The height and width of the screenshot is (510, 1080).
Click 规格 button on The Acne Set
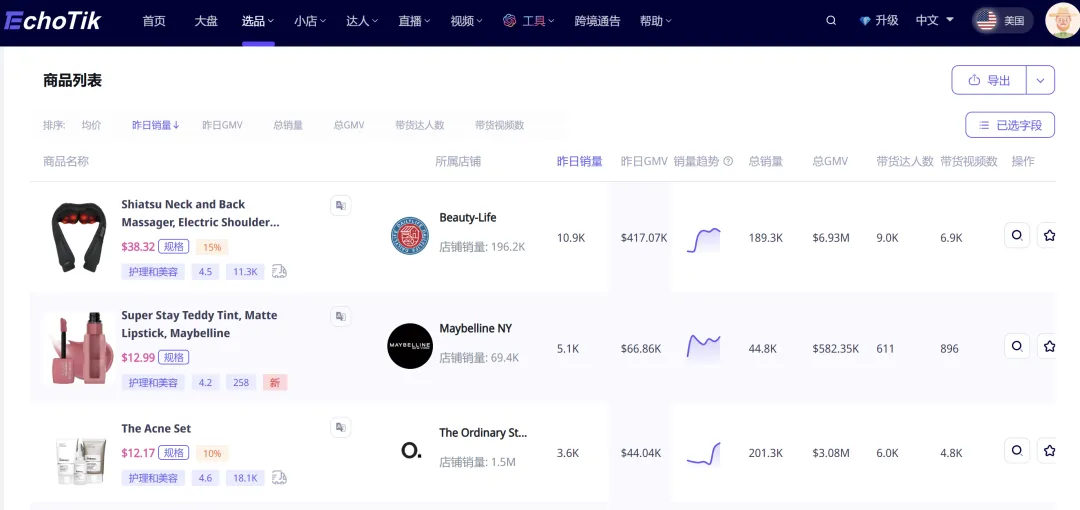(x=174, y=453)
